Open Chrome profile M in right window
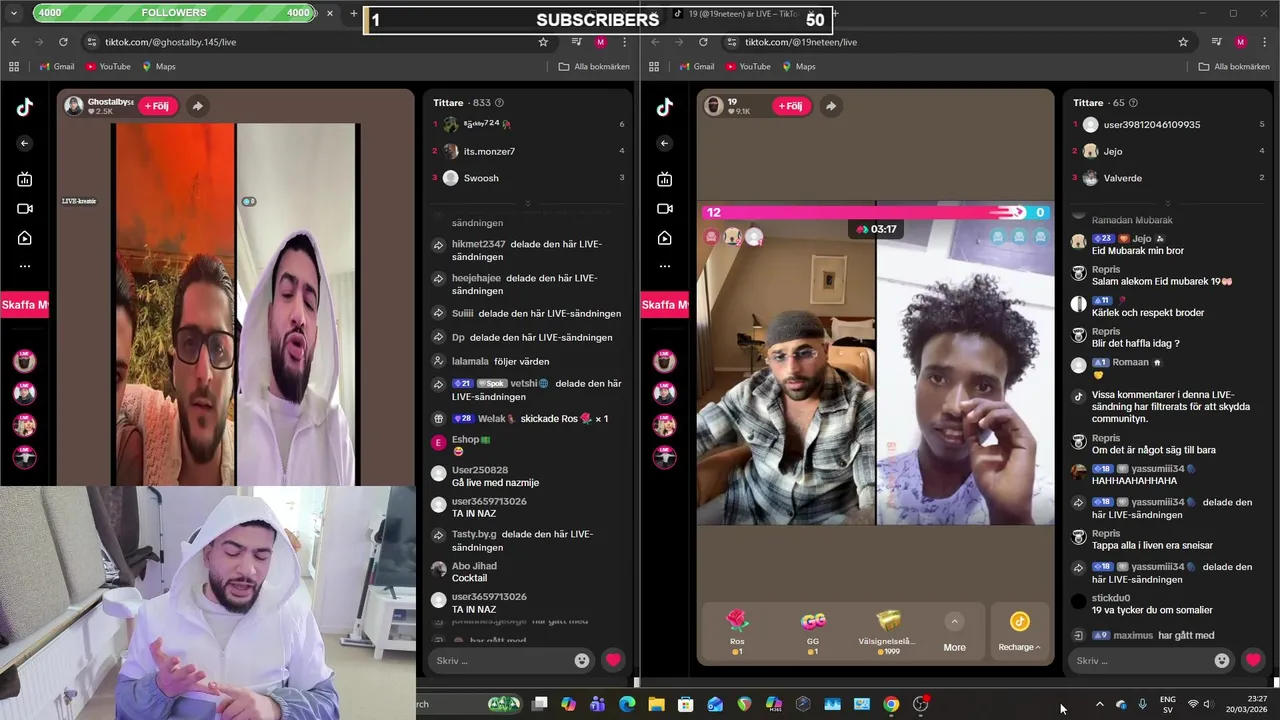 (x=1241, y=42)
